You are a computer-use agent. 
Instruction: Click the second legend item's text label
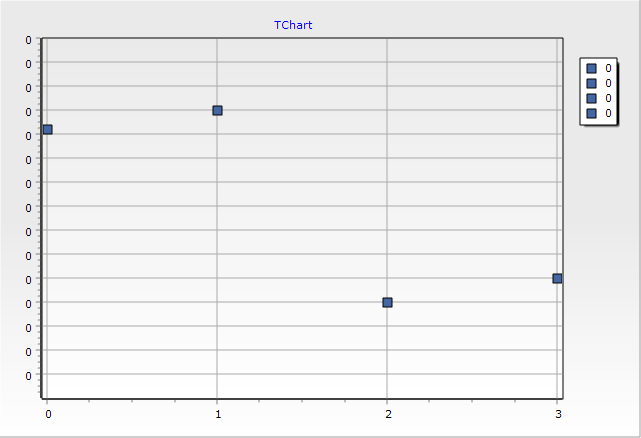coord(608,83)
